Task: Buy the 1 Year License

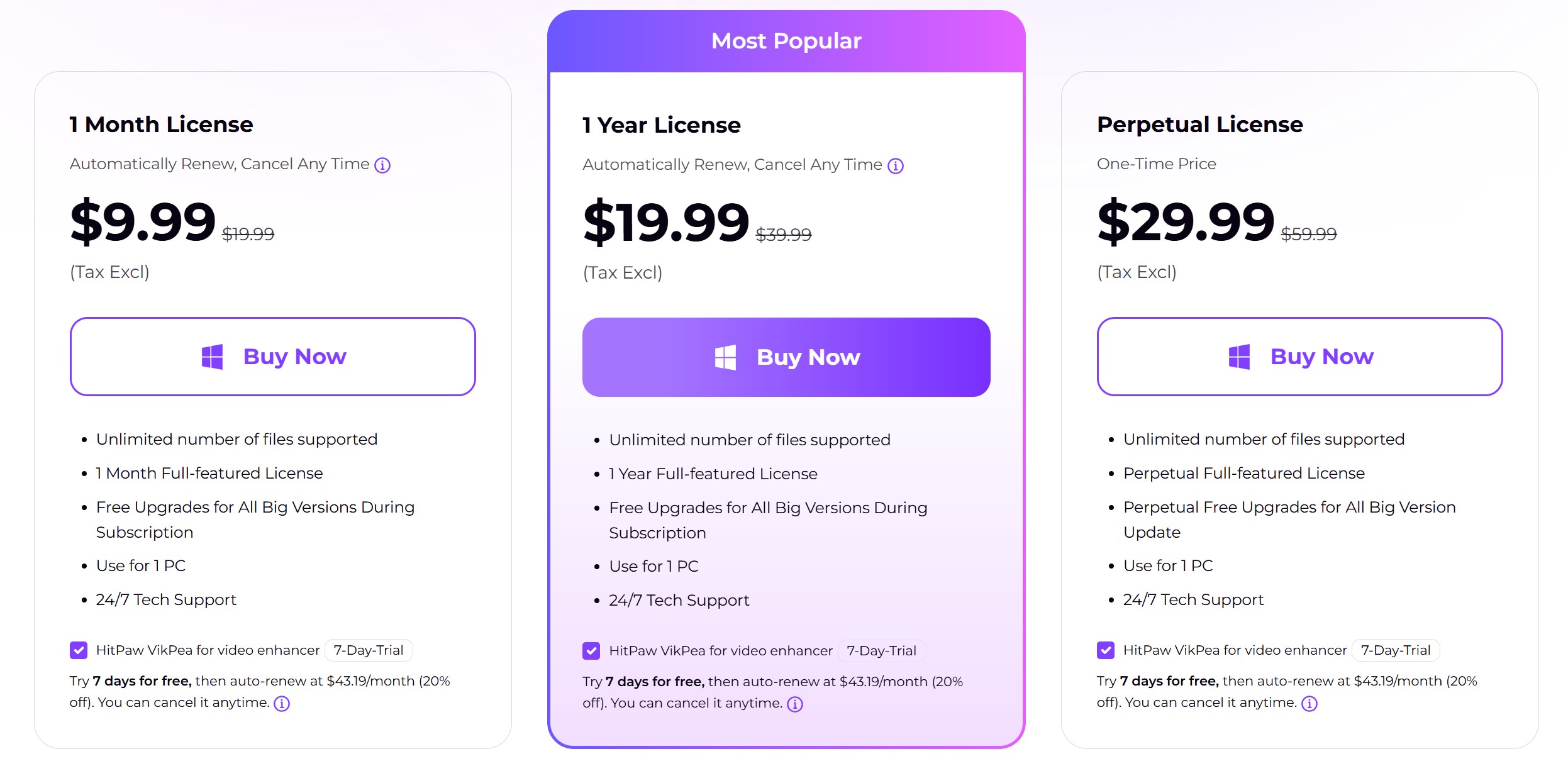Action: point(786,357)
